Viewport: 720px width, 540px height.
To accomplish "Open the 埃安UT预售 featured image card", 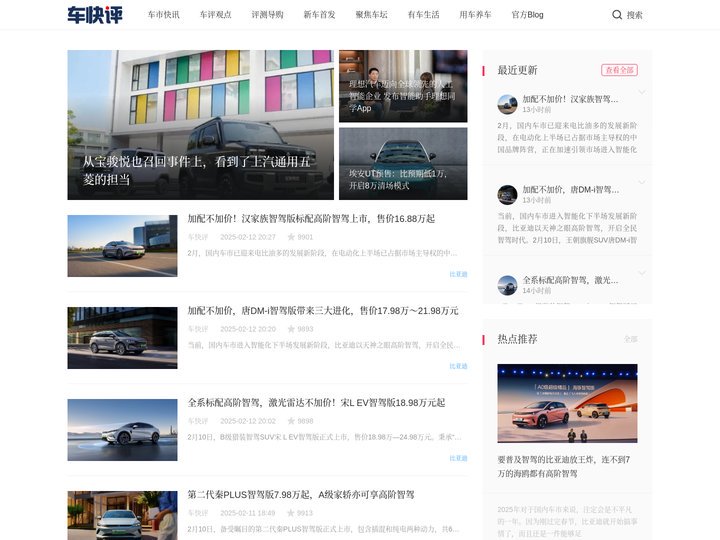I will coord(403,164).
